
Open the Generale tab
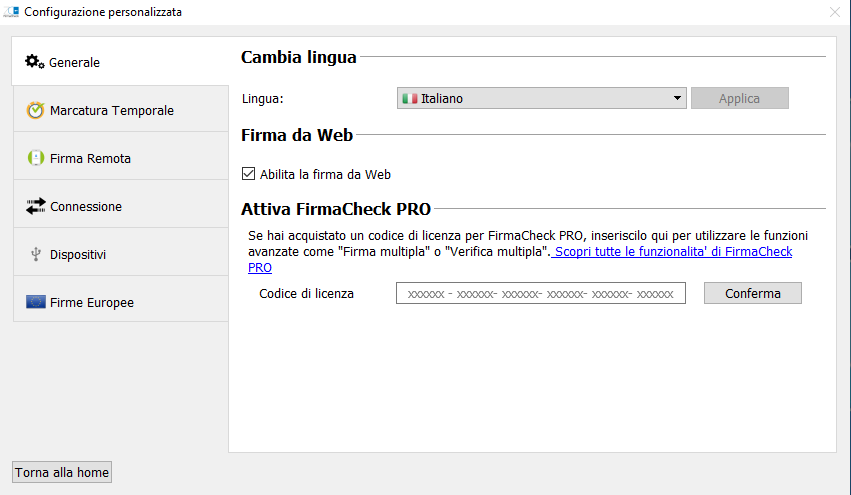pos(120,62)
